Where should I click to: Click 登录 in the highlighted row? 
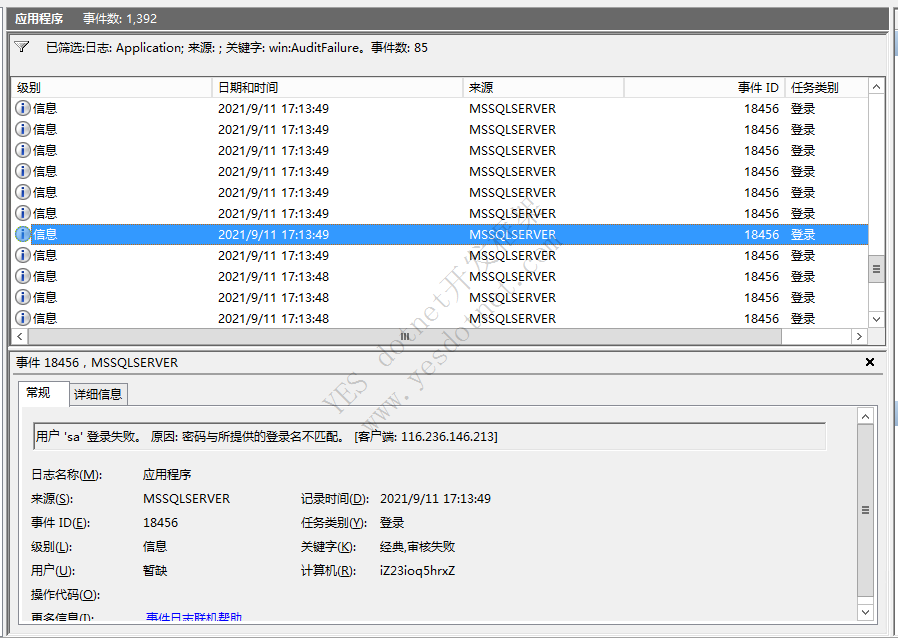tap(803, 234)
